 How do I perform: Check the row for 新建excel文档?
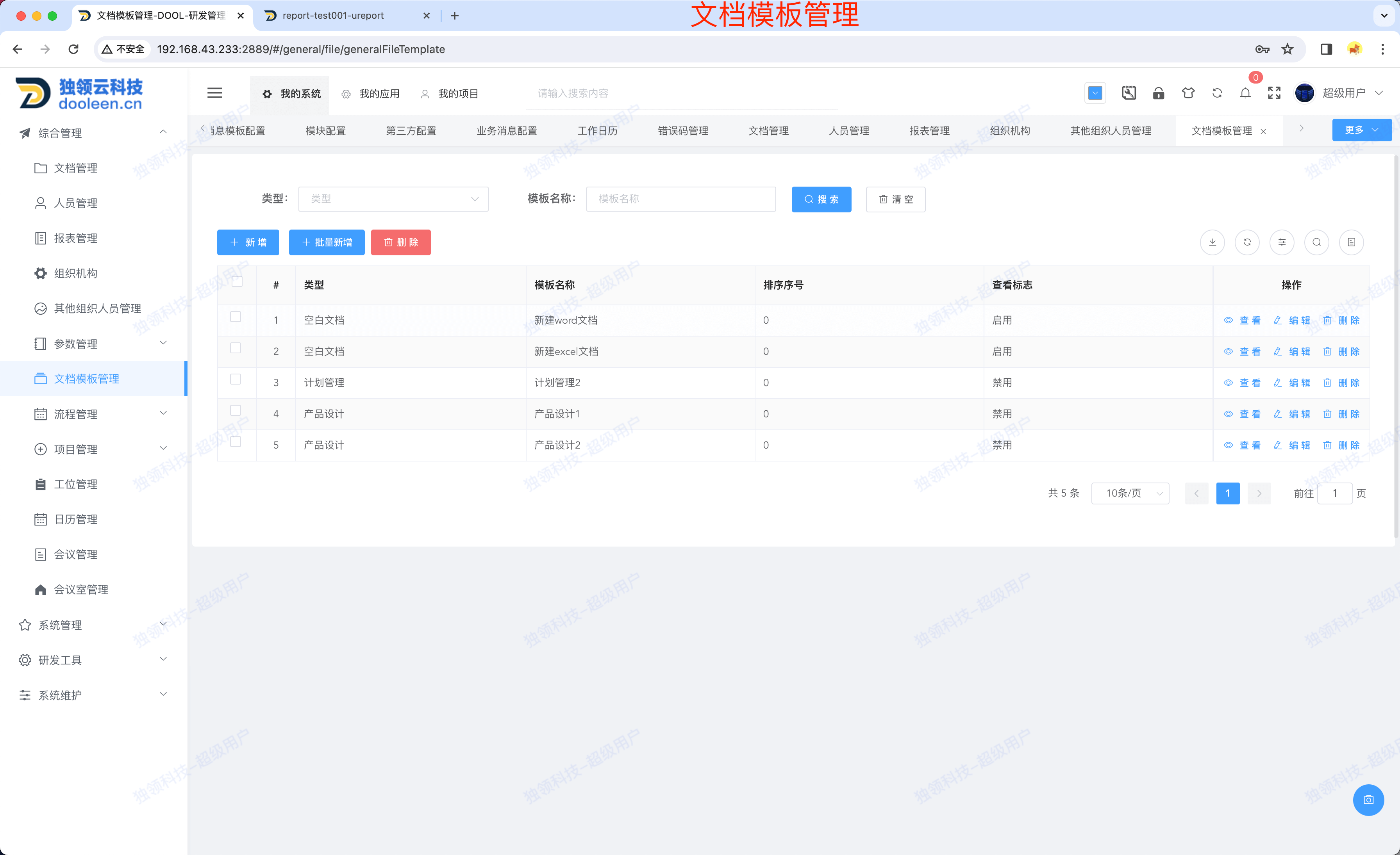click(x=236, y=348)
